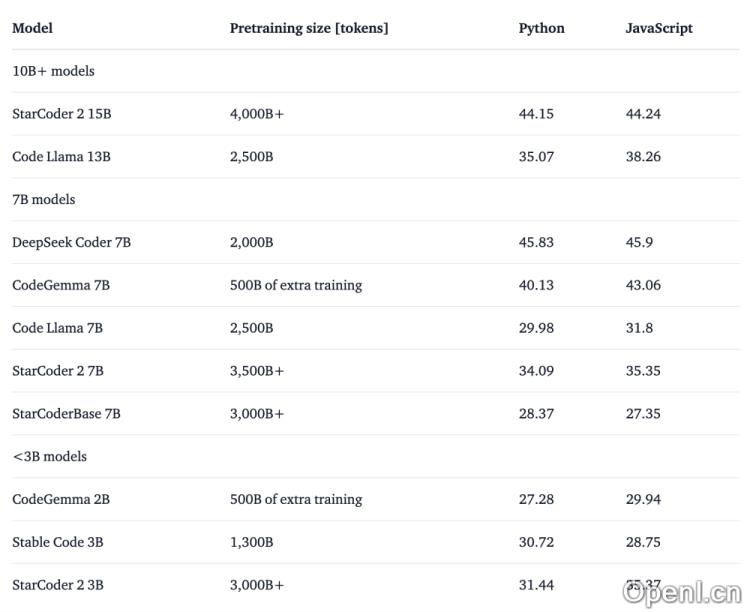Click CodeGemma 2B model name
Image resolution: width=750 pixels, height=612 pixels.
(61, 499)
